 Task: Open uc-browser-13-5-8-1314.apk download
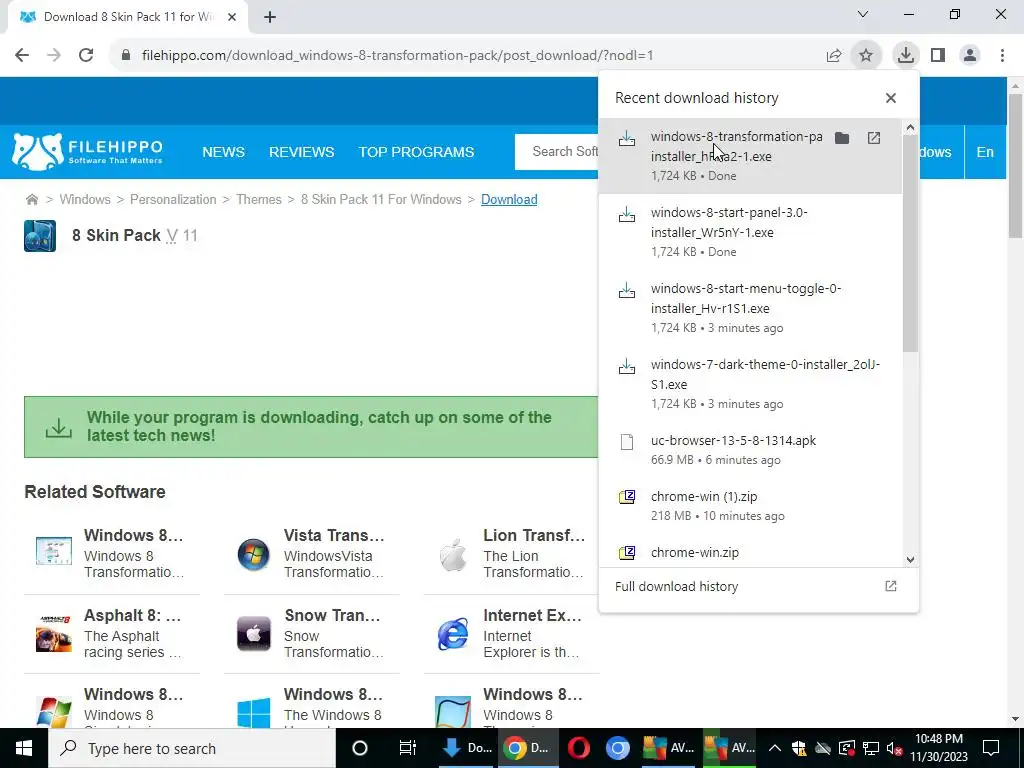[750, 450]
